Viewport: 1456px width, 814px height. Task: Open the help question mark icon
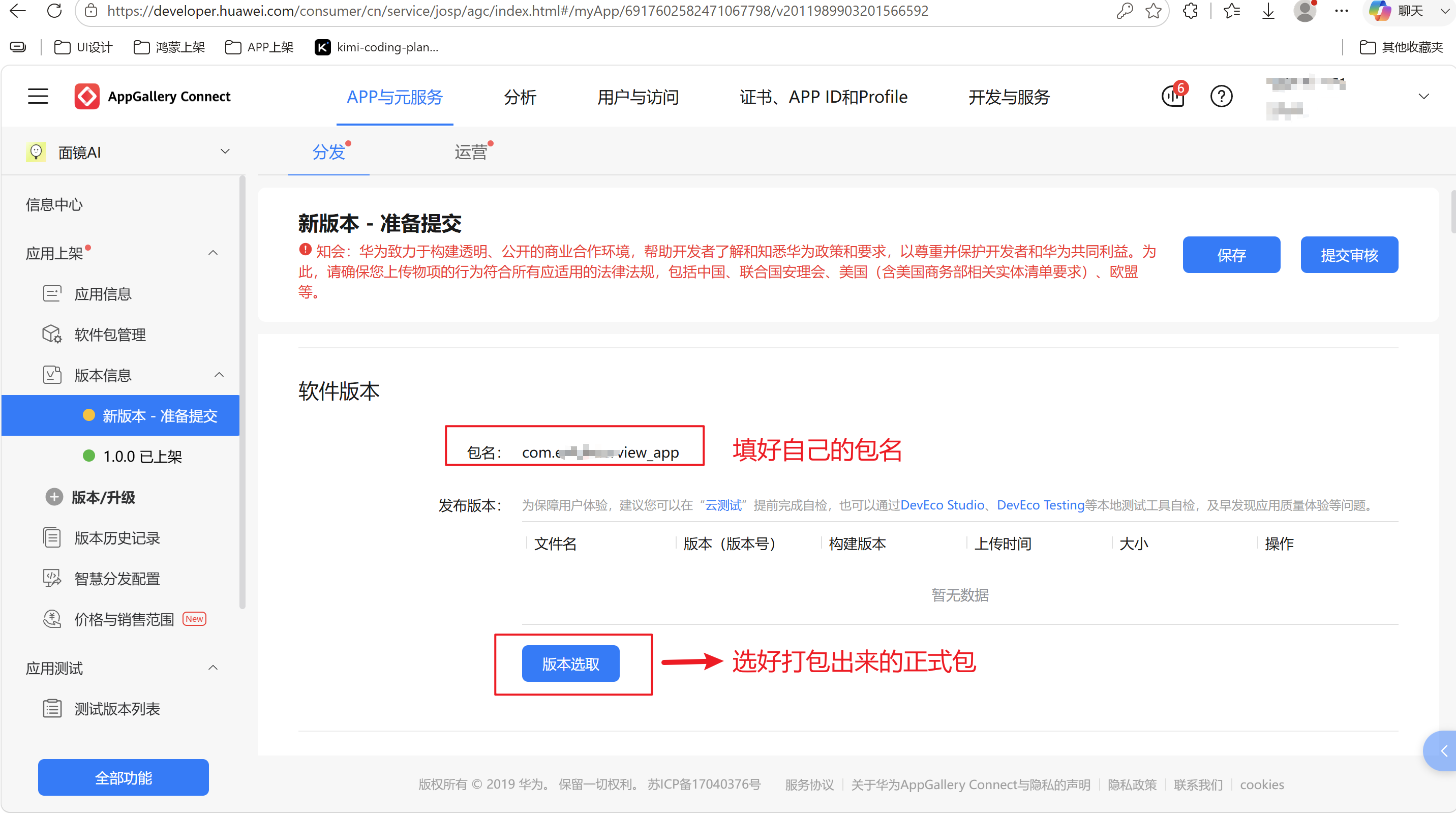(x=1221, y=96)
